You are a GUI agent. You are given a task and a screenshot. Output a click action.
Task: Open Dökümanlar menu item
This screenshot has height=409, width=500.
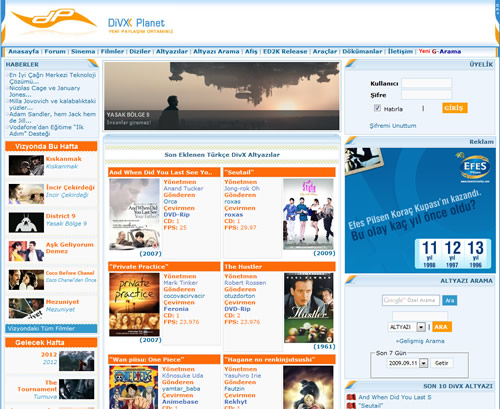click(362, 51)
